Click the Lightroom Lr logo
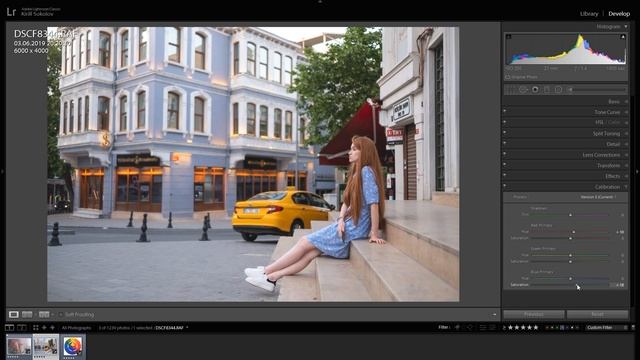This screenshot has height=360, width=640. [11, 12]
